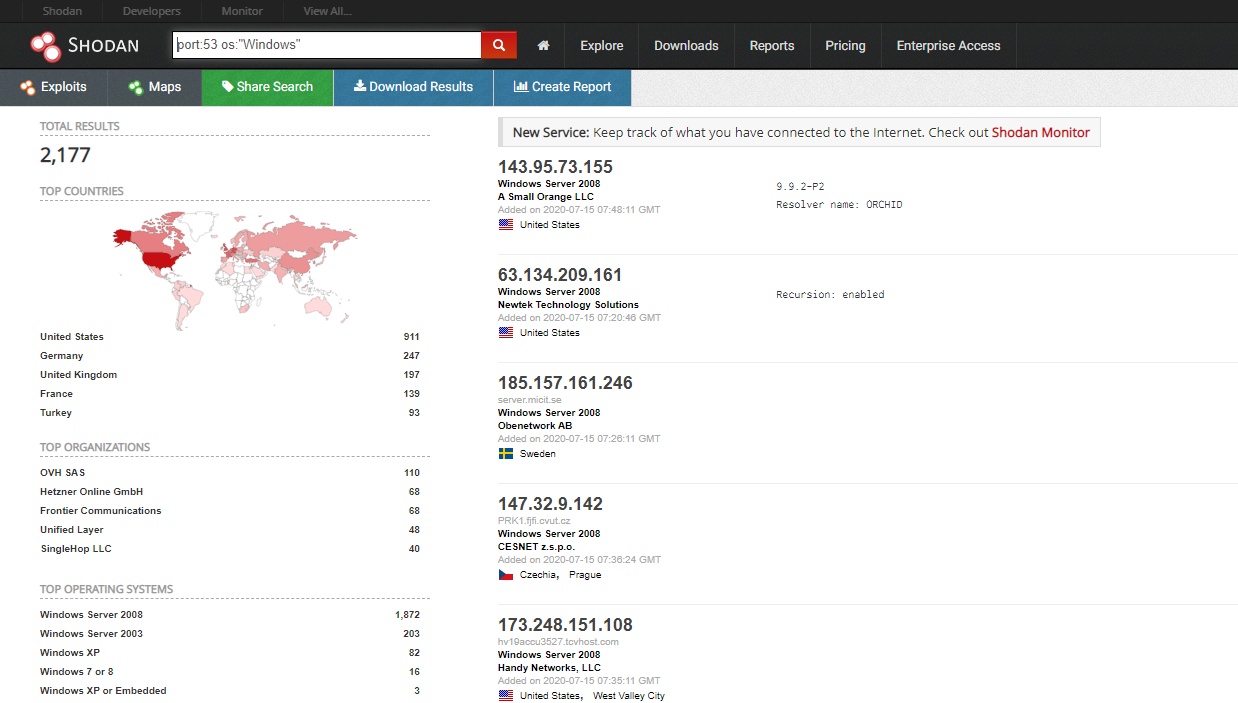This screenshot has height=703, width=1238.
Task: Click the Czechia flag icon
Action: point(506,575)
